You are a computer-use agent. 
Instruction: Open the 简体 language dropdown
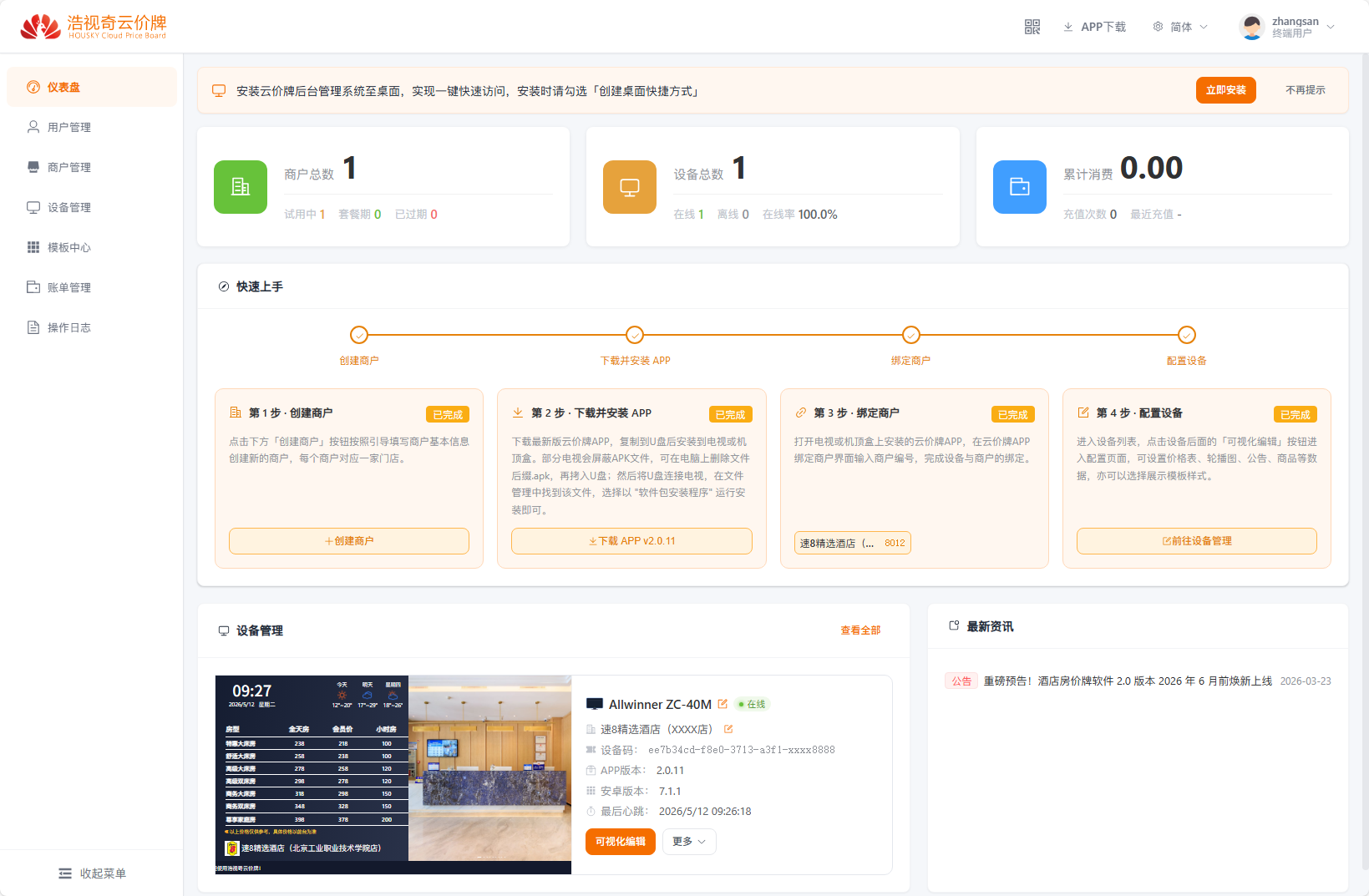click(x=1180, y=27)
